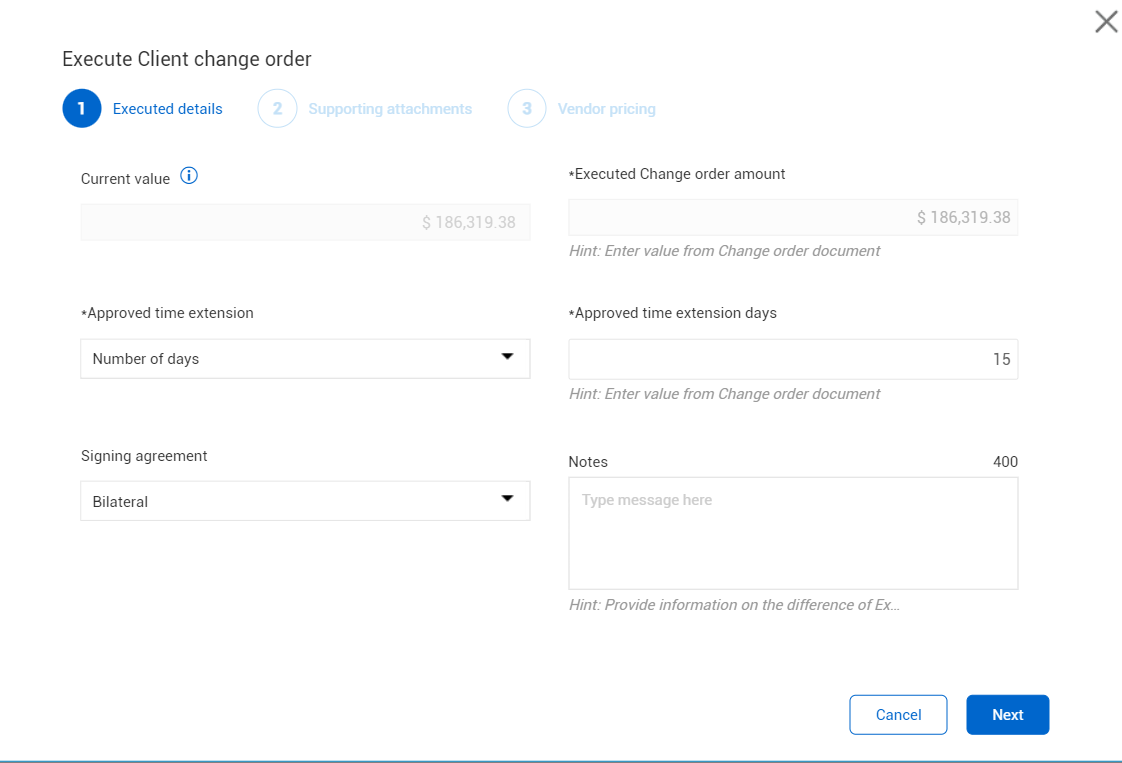Jump to the Vendor pricing step label

pos(606,109)
